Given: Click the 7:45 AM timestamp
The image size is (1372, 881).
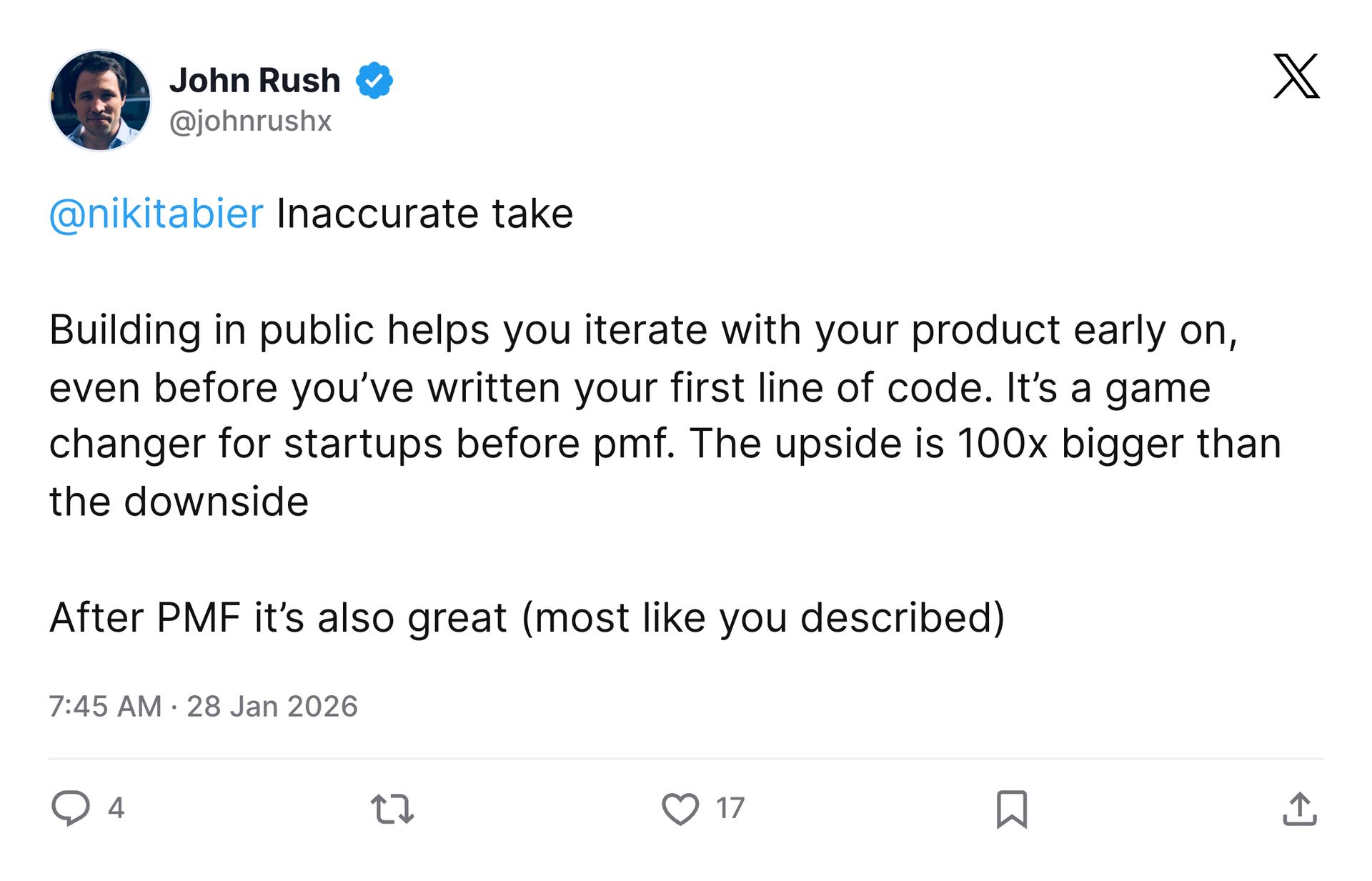Looking at the screenshot, I should pyautogui.click(x=106, y=706).
